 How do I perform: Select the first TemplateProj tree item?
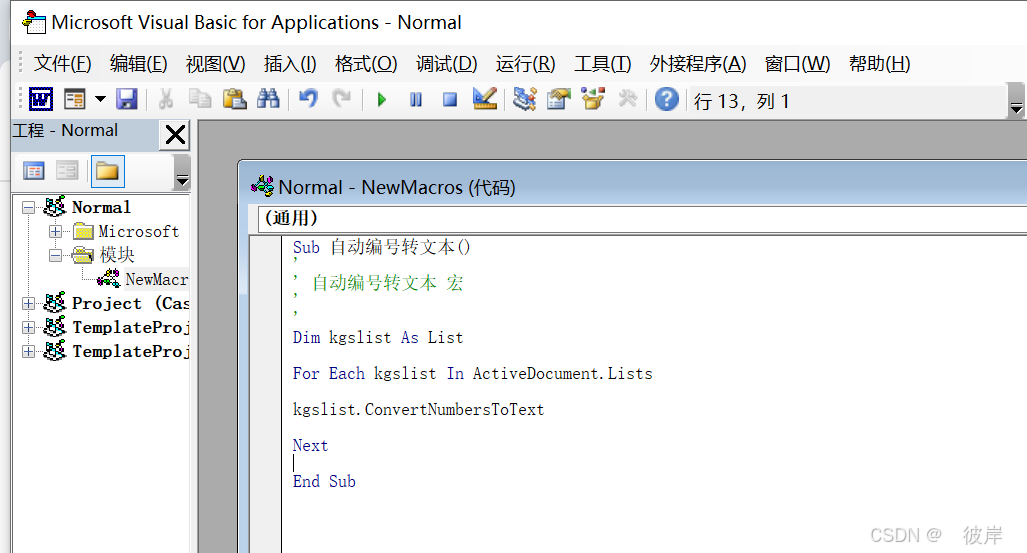coord(130,327)
